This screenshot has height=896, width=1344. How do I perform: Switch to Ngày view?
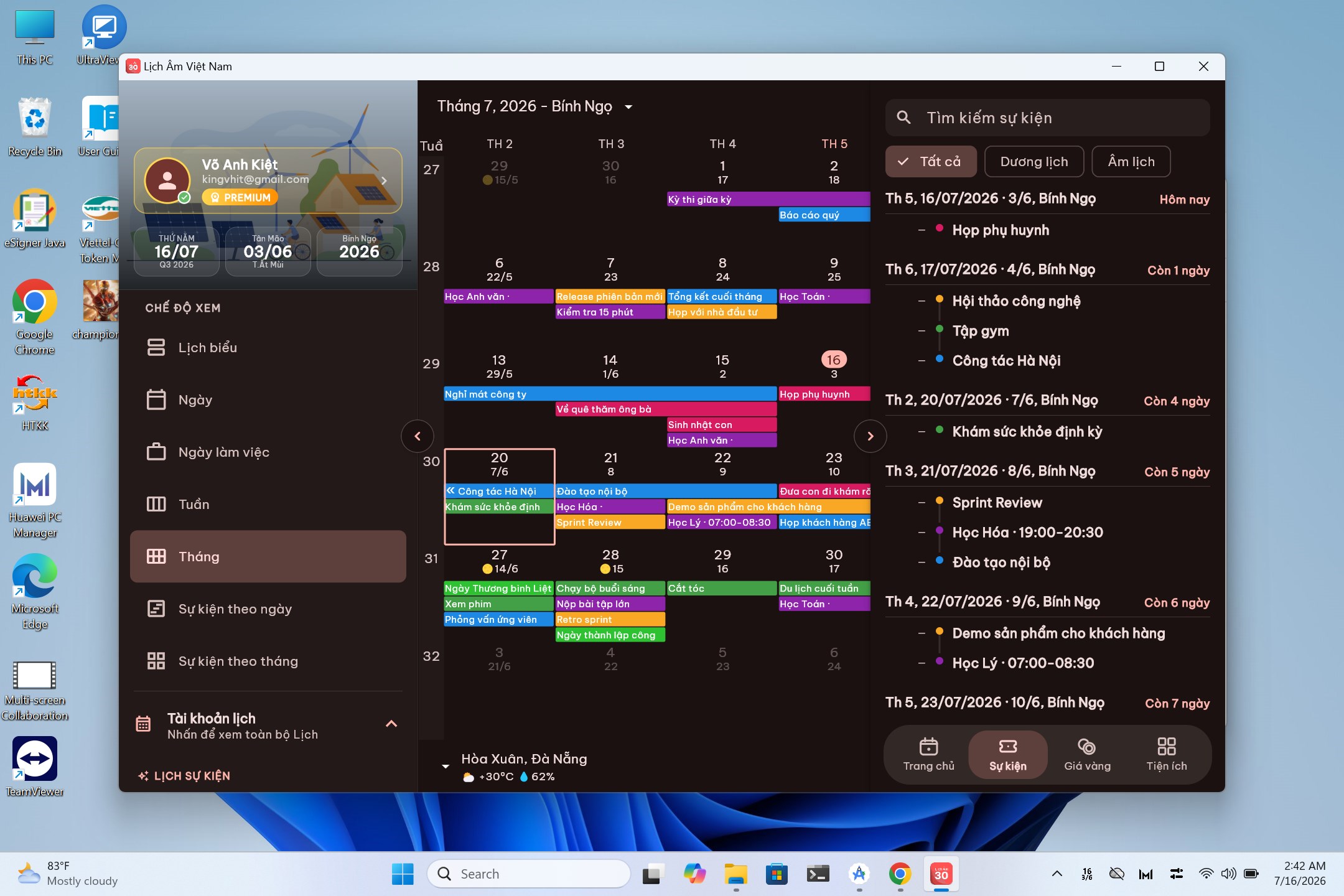pyautogui.click(x=268, y=399)
